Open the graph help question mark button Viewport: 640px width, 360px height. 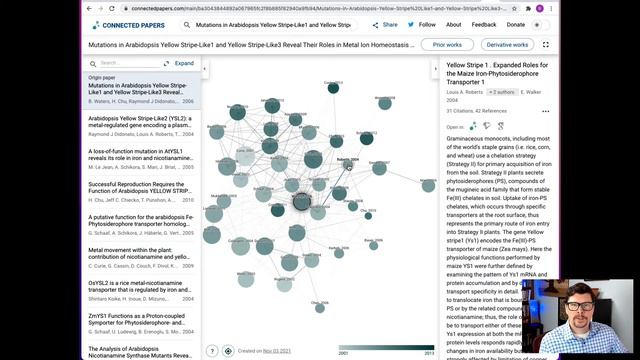212,351
